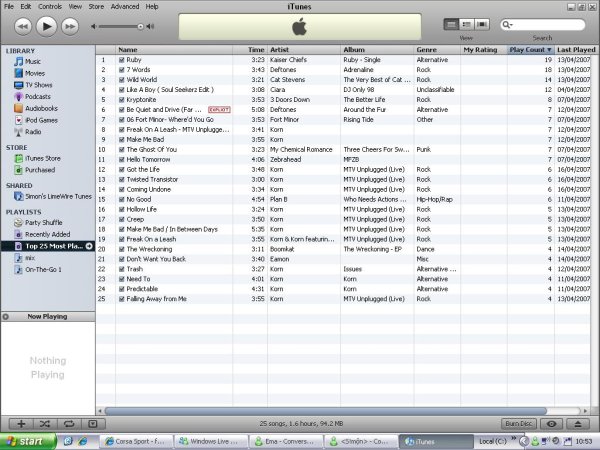The width and height of the screenshot is (600, 450).
Task: Go back to the previous track
Action: pos(23,24)
